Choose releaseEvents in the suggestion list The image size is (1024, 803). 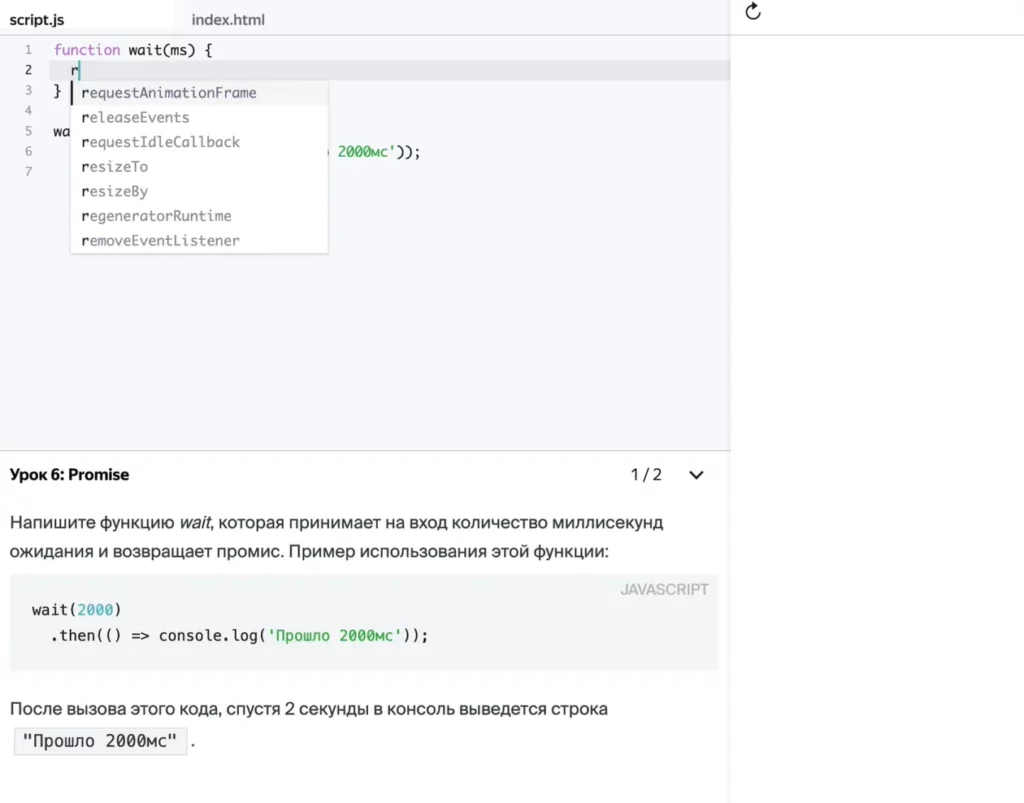(135, 118)
